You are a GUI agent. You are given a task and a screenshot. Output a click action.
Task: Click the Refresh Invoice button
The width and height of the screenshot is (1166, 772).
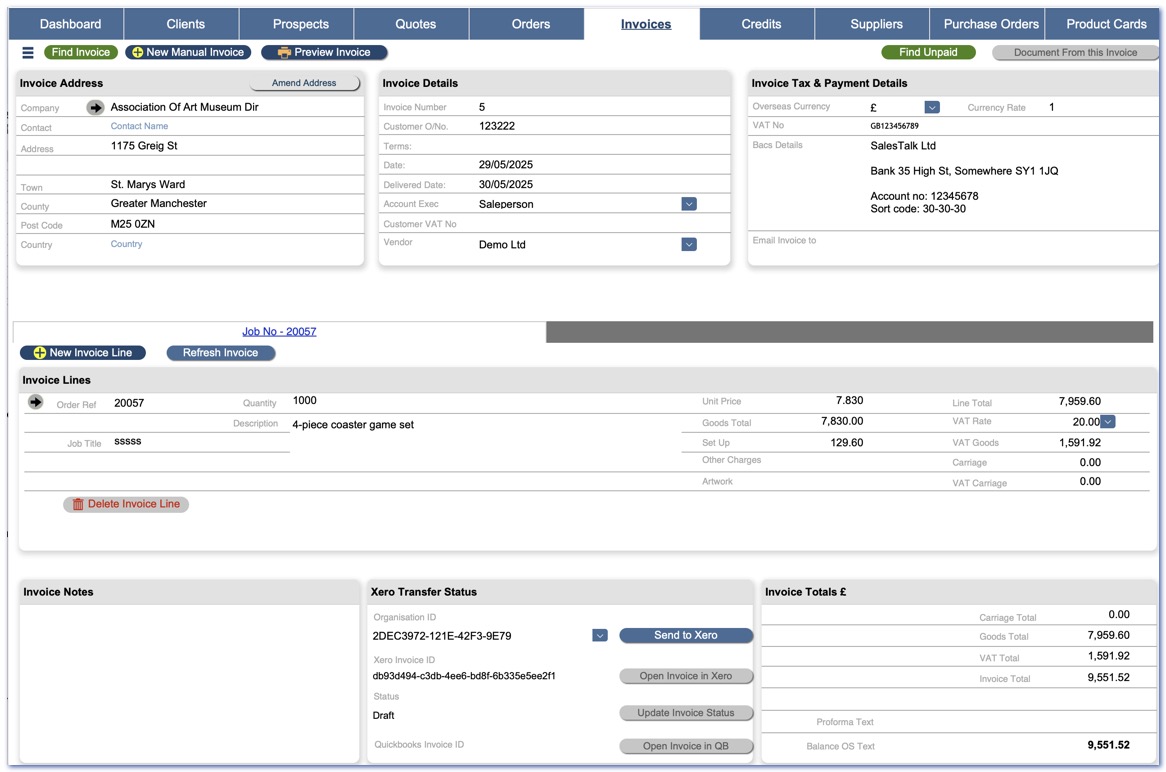[221, 353]
